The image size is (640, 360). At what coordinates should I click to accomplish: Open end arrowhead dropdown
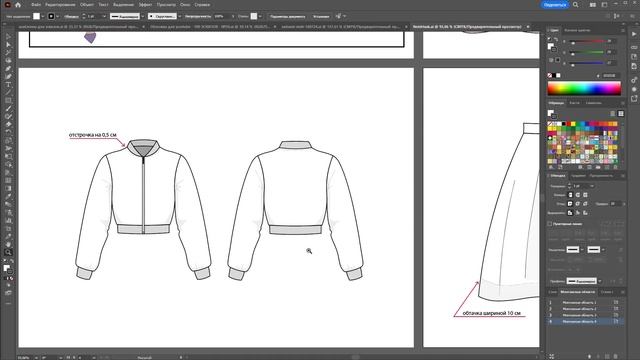point(603,249)
